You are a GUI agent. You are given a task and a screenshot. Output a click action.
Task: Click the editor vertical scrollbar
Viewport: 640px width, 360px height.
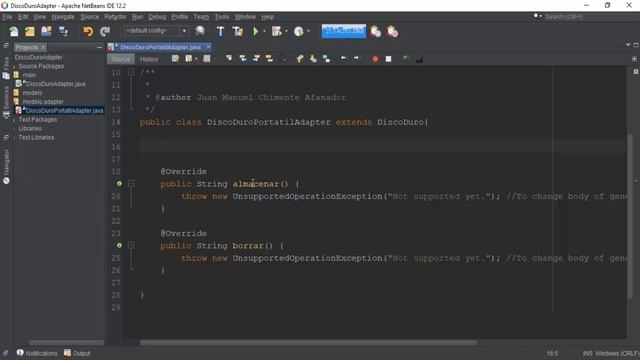pyautogui.click(x=631, y=216)
